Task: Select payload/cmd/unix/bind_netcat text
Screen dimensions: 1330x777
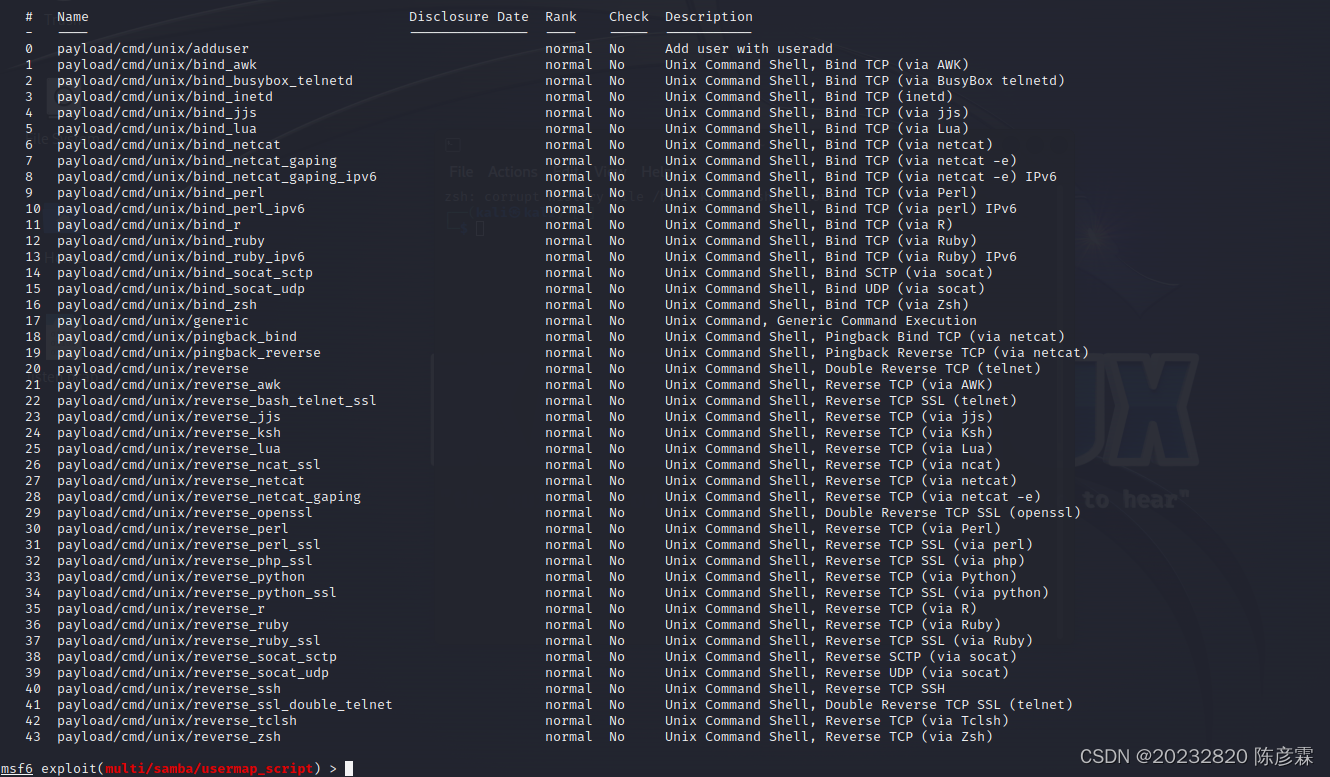Action: [169, 145]
